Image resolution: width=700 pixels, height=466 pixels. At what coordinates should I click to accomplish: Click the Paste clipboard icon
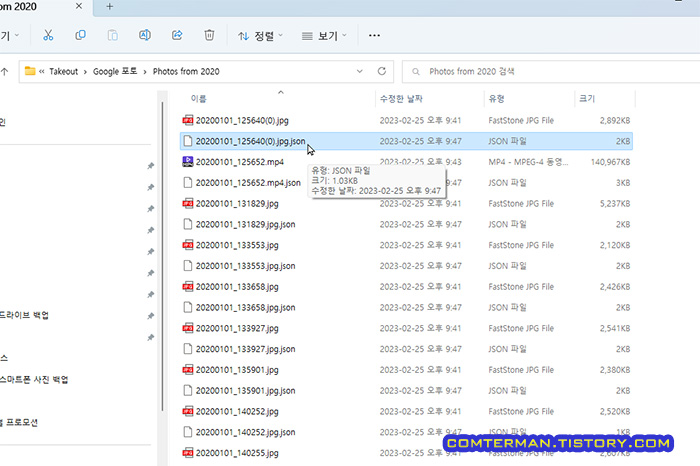point(112,35)
